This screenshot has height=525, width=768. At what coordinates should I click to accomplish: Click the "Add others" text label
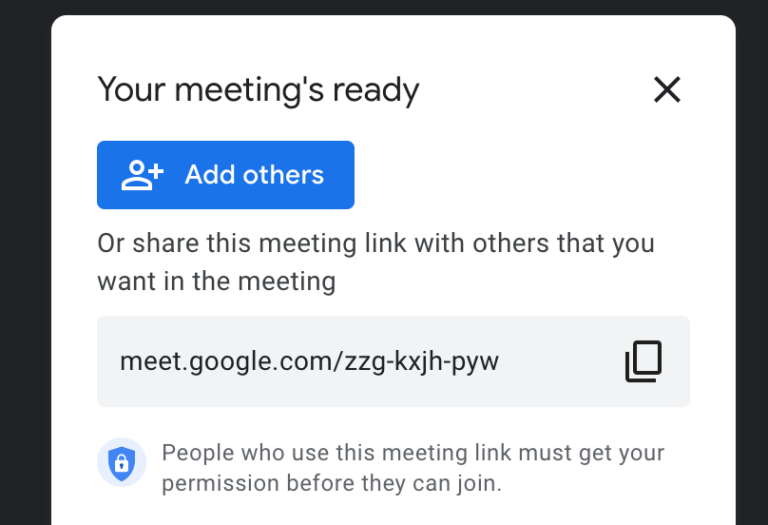[x=254, y=175]
